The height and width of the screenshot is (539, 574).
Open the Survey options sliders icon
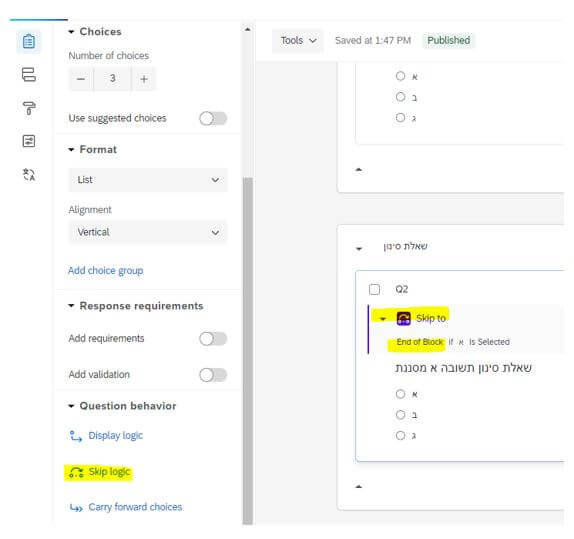point(29,141)
